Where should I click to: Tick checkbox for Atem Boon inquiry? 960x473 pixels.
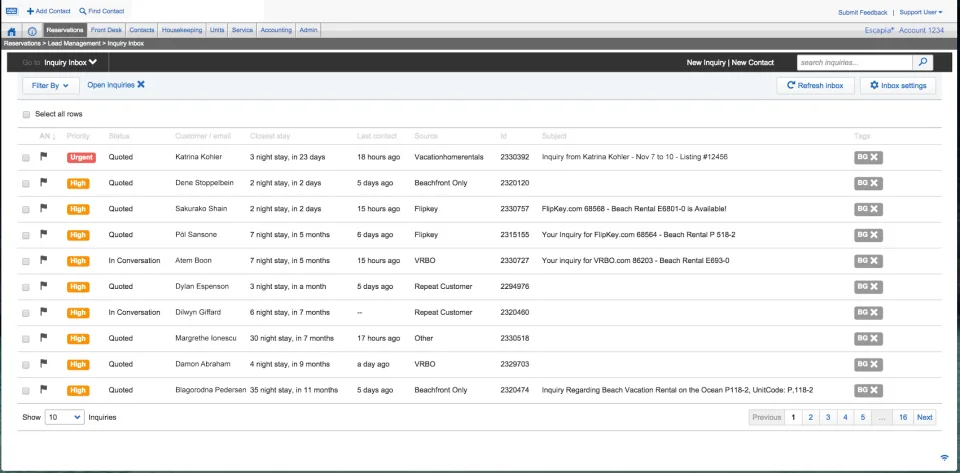[x=26, y=261]
